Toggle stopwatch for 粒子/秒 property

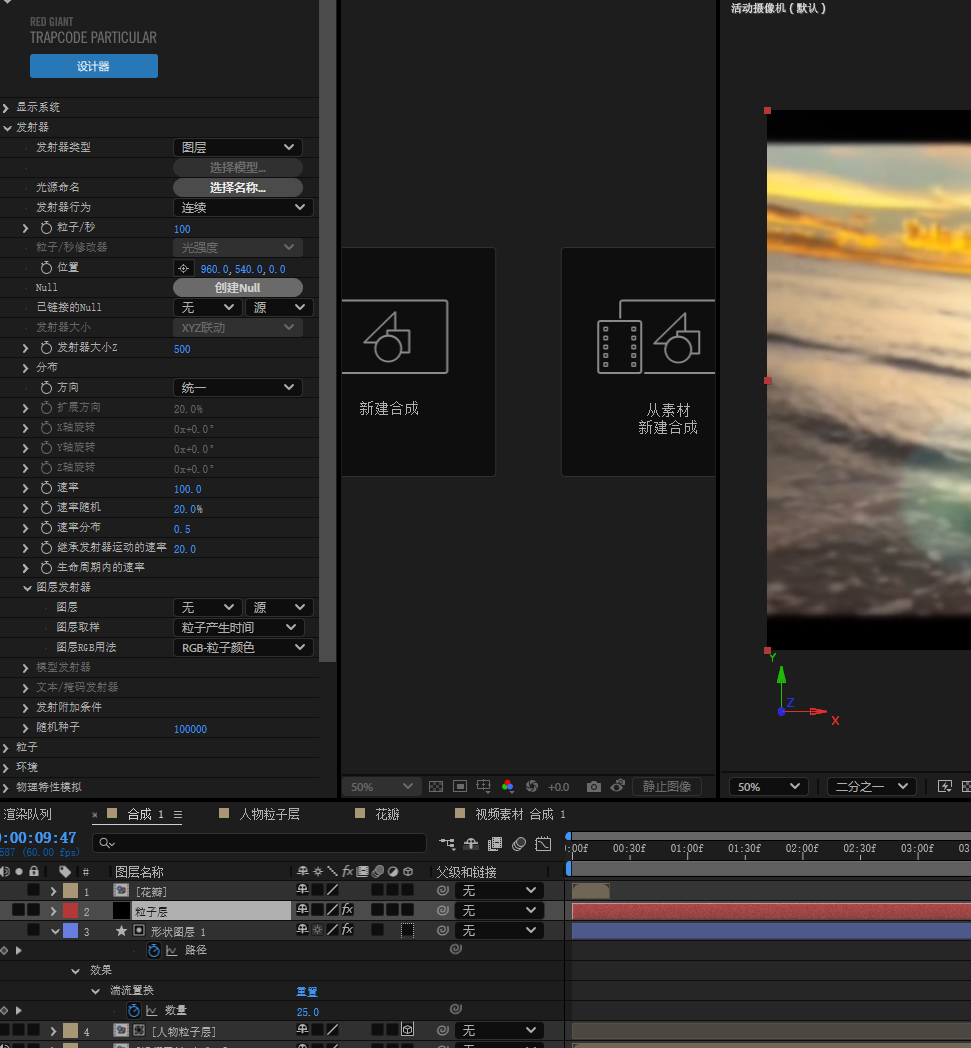coord(46,228)
